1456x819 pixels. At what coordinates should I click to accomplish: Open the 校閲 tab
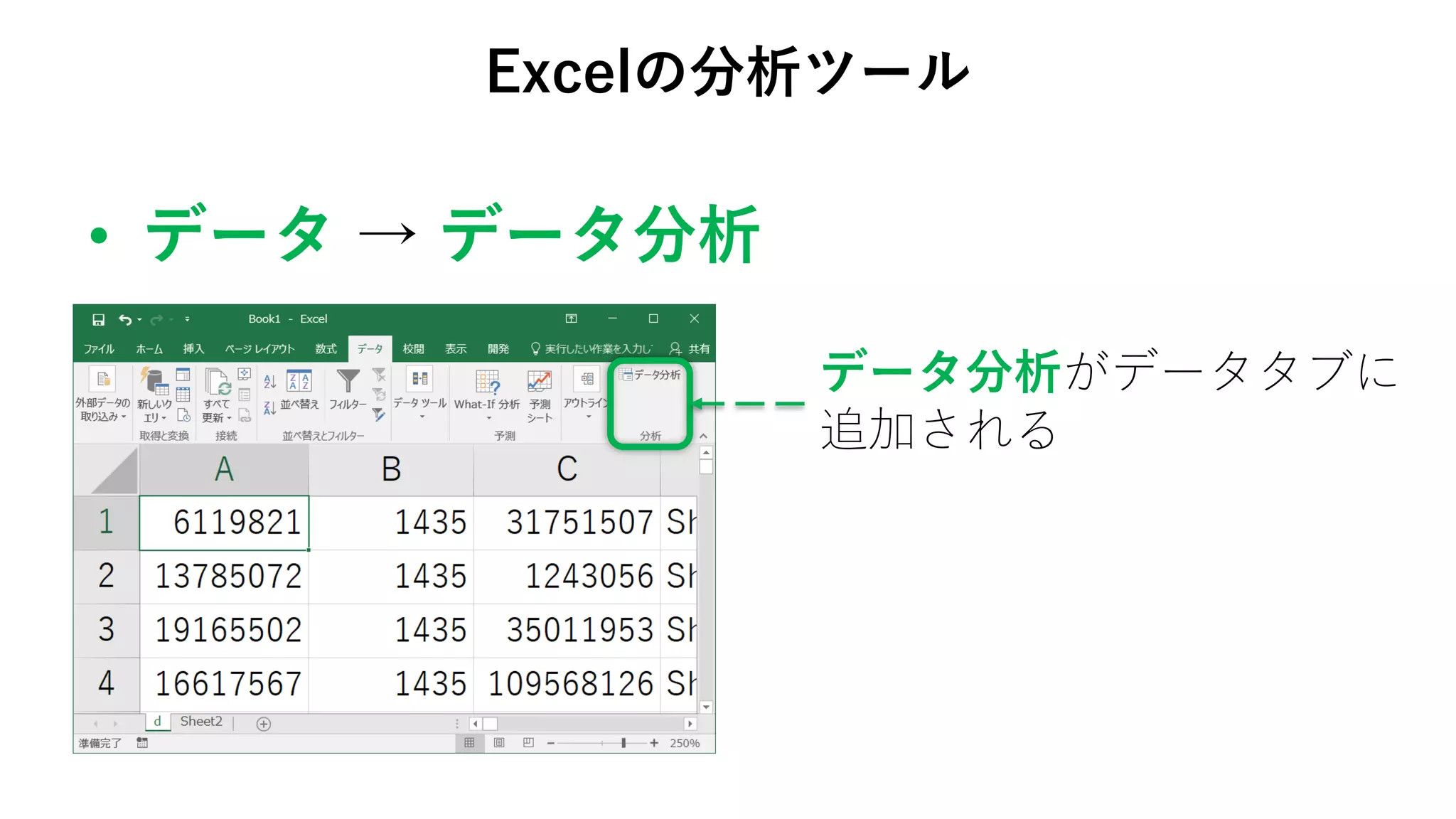tap(413, 349)
